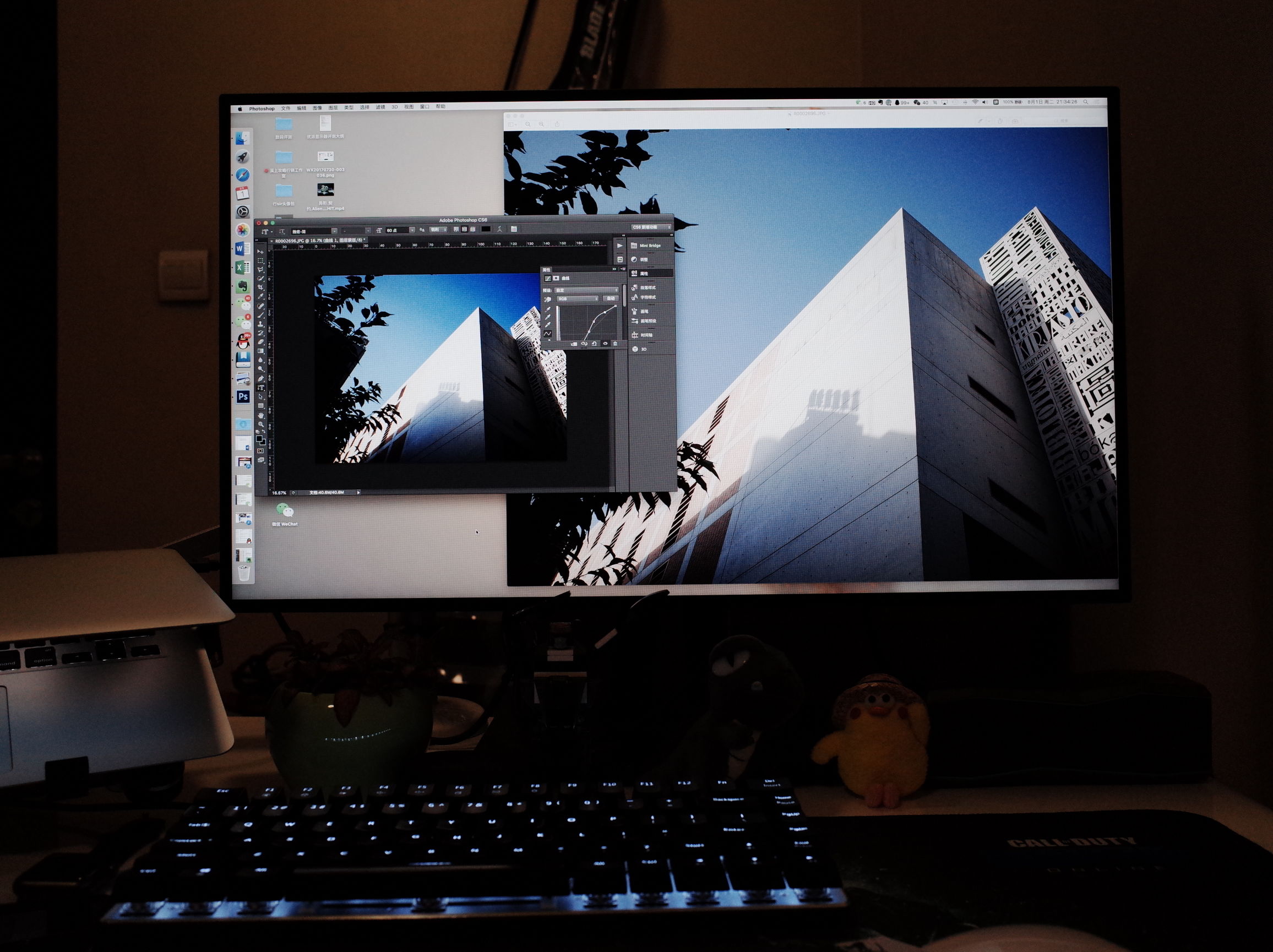Open the curves preset dropdown
Screen dimensions: 1273x952
point(586,290)
